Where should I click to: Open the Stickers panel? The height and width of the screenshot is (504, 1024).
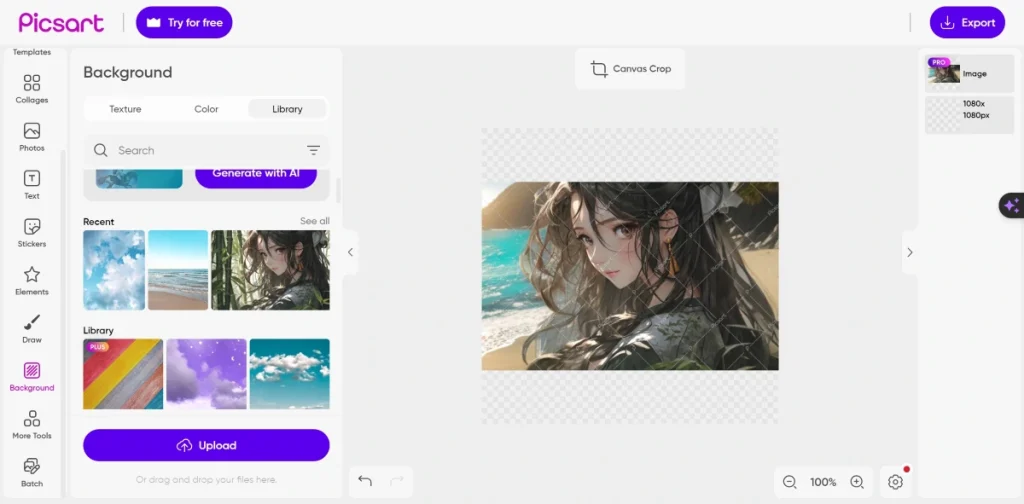[x=31, y=233]
